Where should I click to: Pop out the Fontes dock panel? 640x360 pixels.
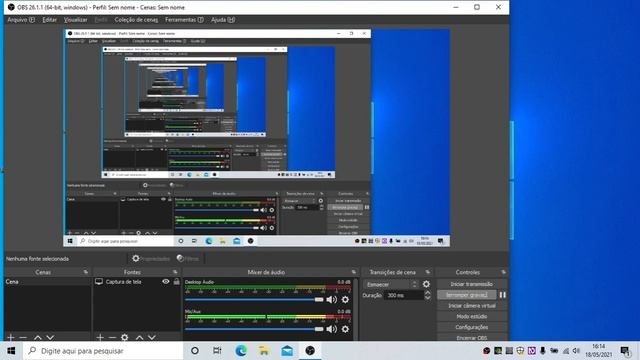tap(175, 272)
